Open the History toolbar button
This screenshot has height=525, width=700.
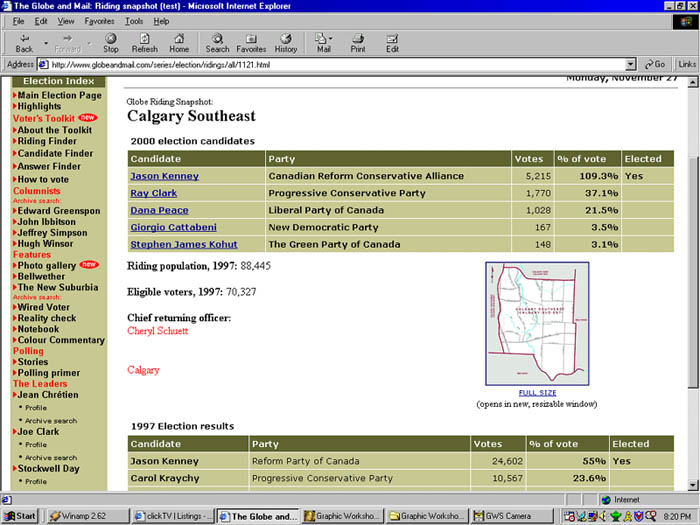286,43
